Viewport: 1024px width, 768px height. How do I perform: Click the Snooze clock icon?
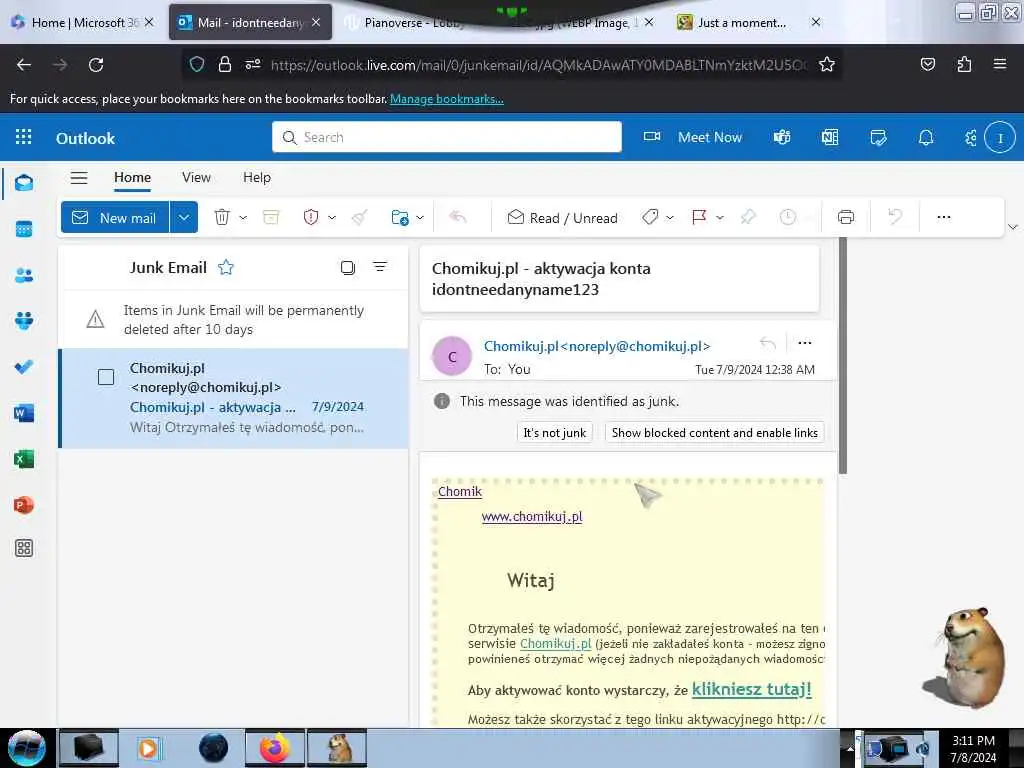788,217
